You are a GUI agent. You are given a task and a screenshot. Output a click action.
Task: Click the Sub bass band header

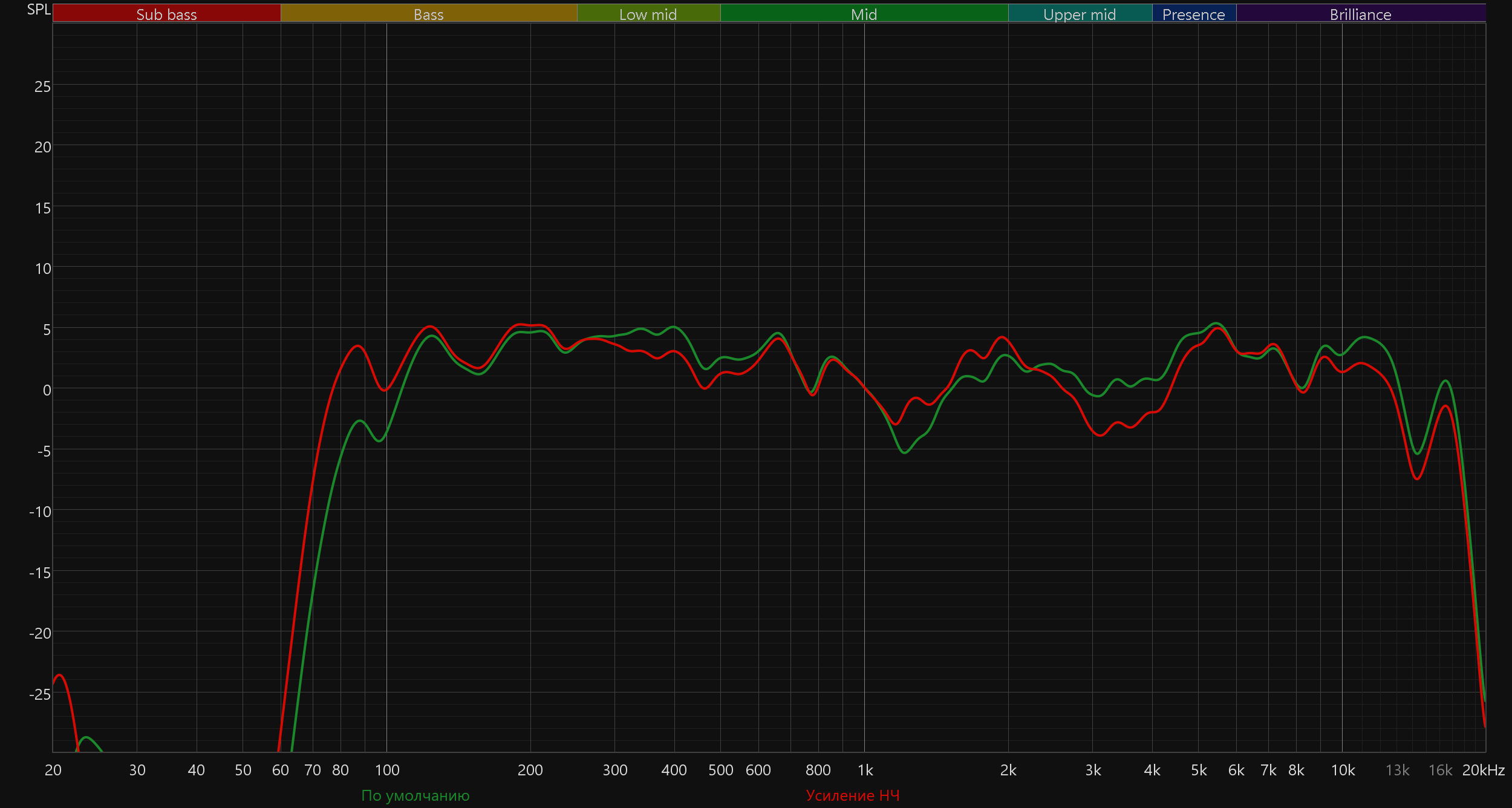coord(166,14)
